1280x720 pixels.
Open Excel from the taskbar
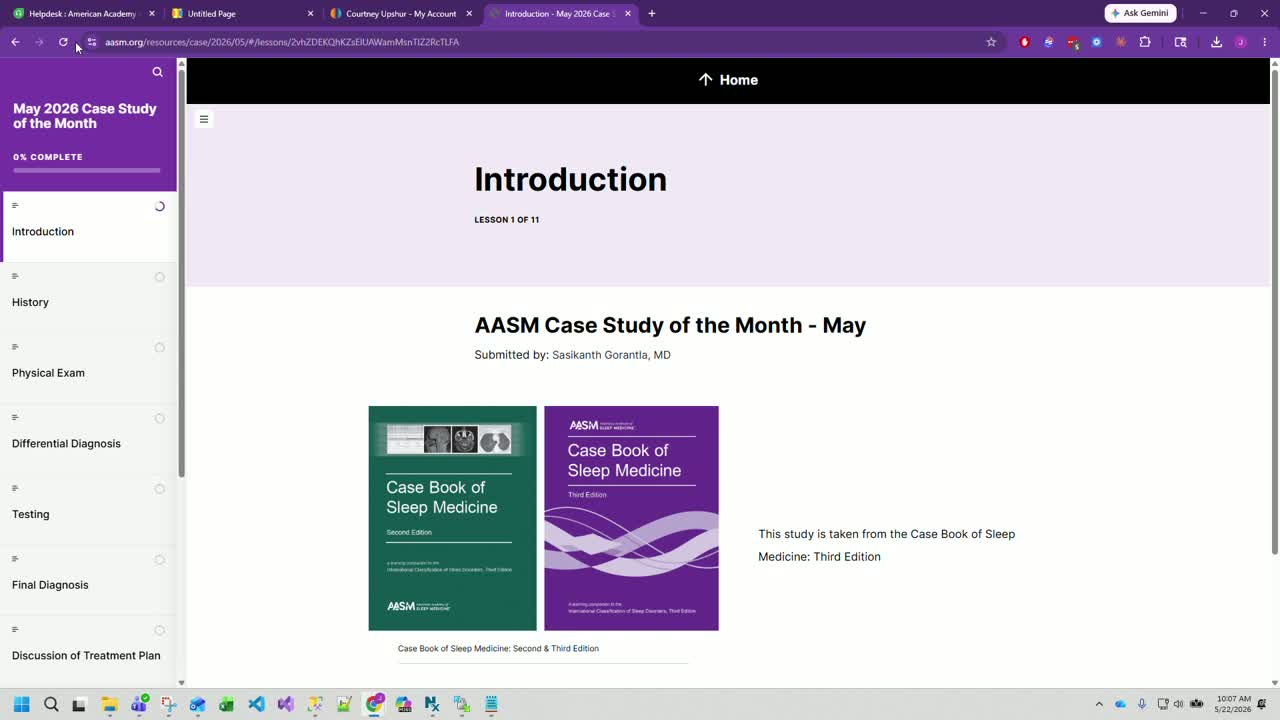tap(227, 704)
